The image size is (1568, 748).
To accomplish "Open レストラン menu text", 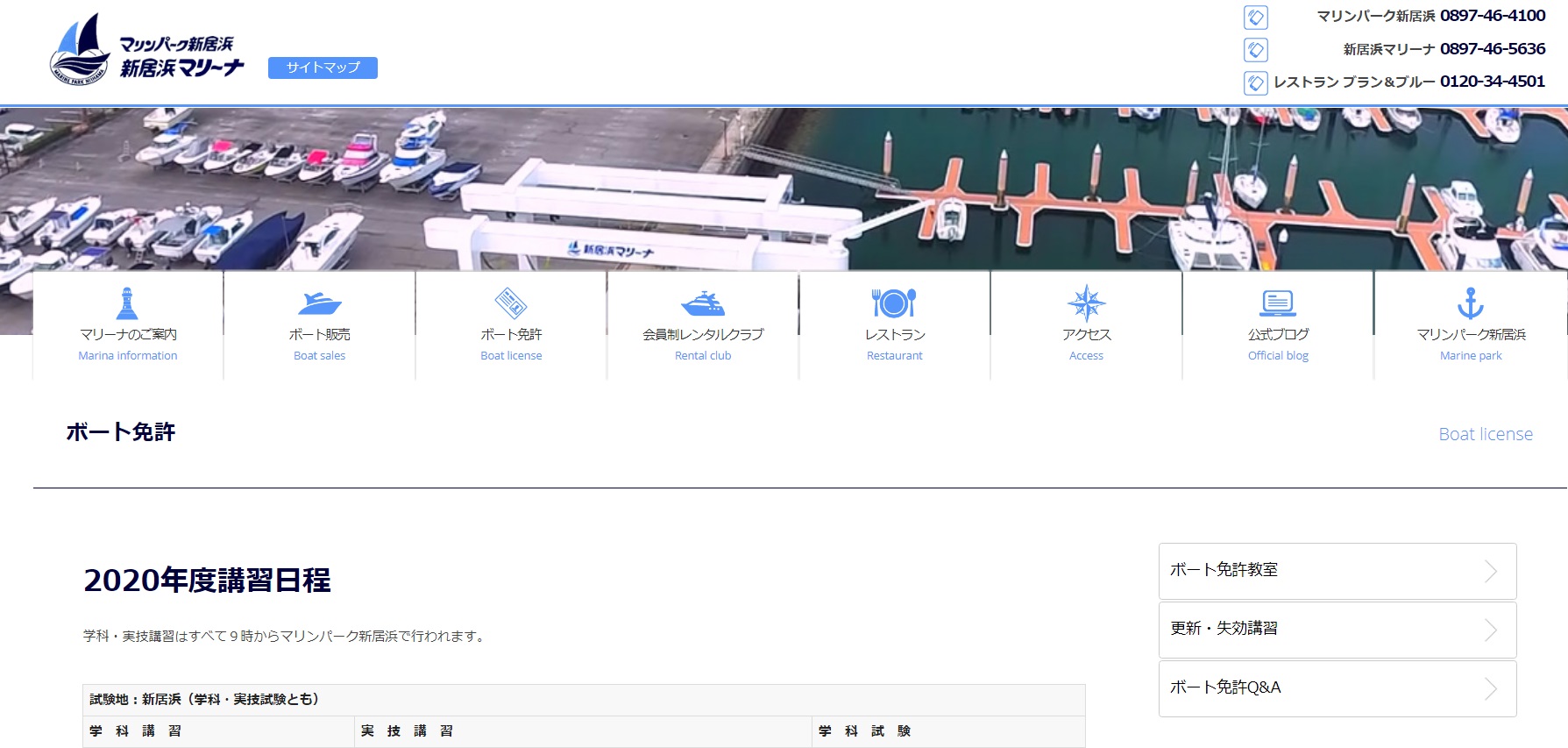I will [895, 334].
